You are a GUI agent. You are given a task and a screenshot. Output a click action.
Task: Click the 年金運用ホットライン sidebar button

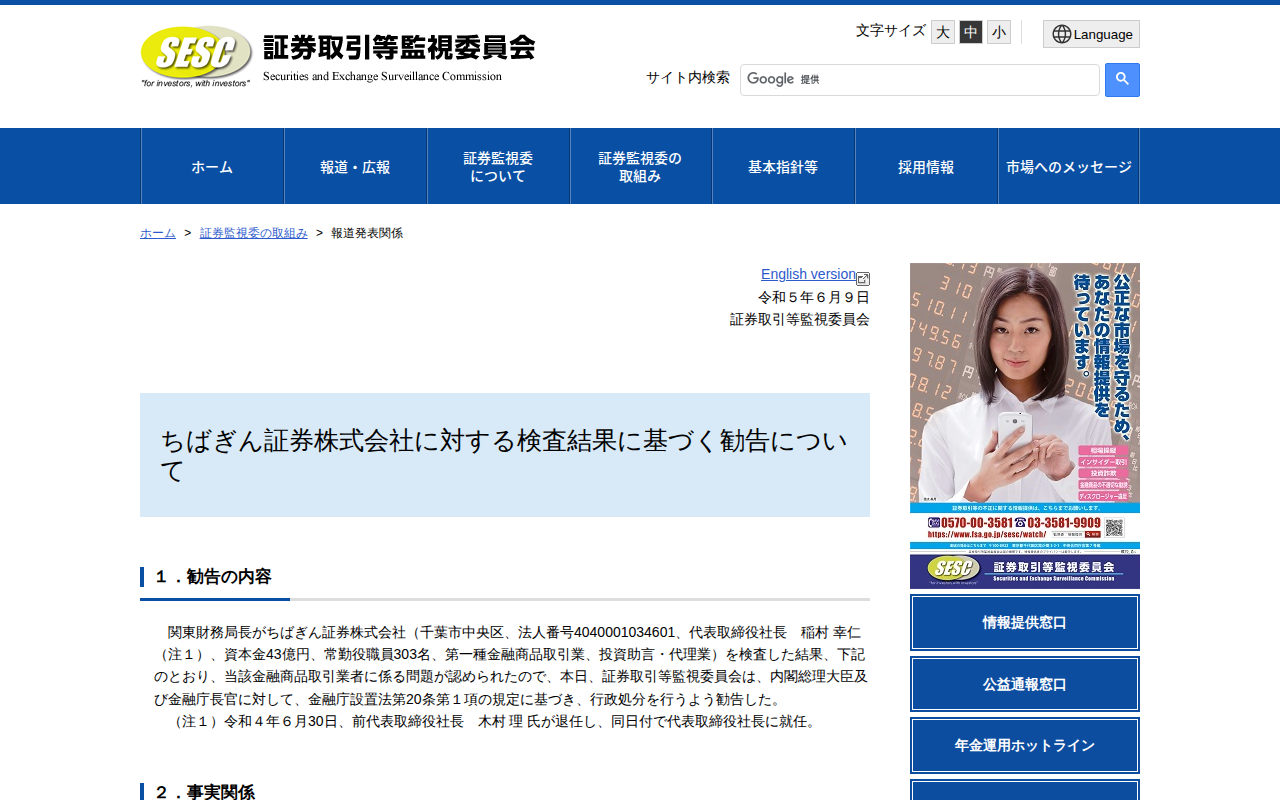[x=1025, y=745]
